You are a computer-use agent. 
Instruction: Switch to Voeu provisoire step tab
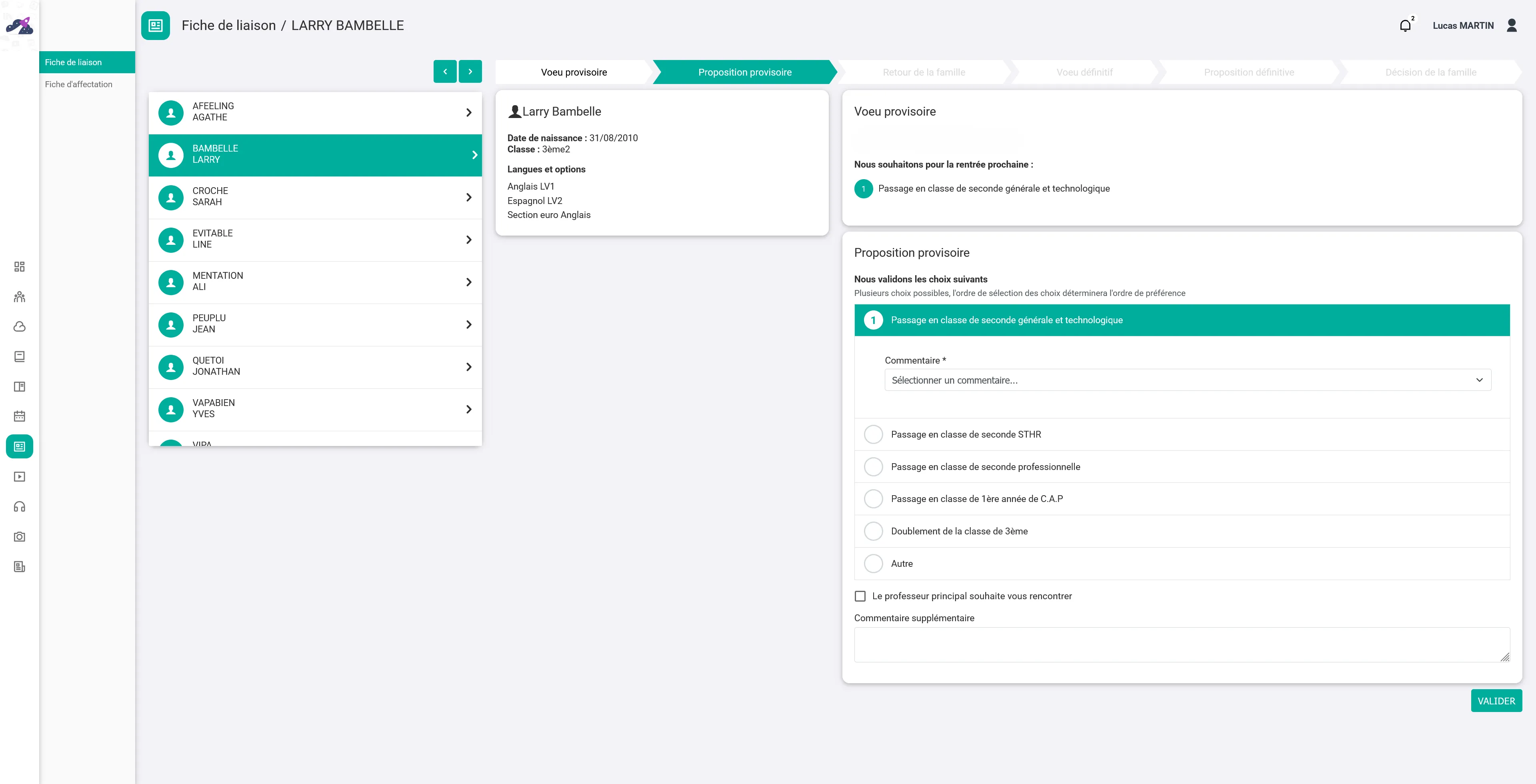(574, 72)
